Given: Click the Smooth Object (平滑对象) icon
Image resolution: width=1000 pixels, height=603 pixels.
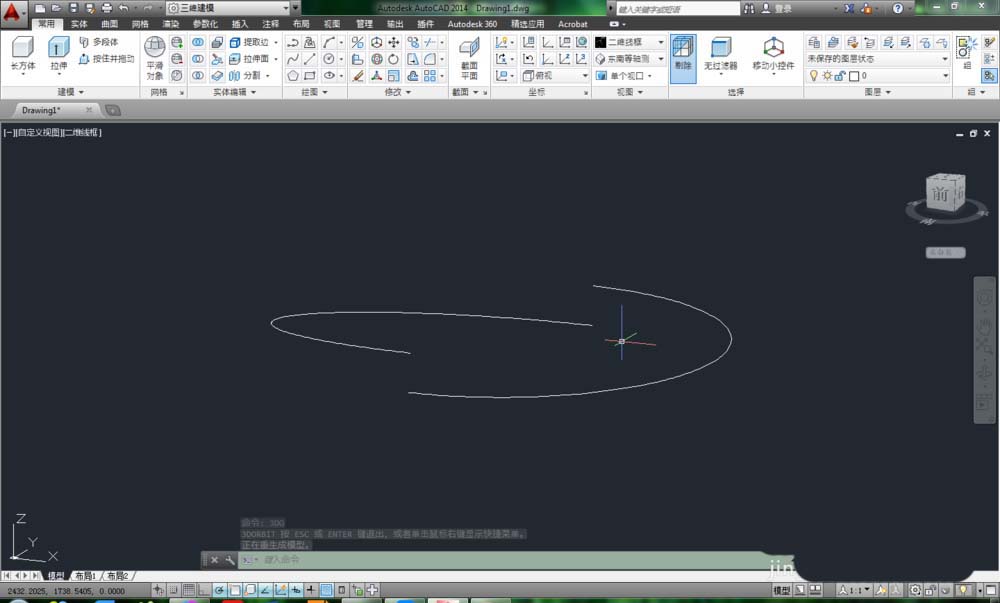Looking at the screenshot, I should pyautogui.click(x=155, y=55).
